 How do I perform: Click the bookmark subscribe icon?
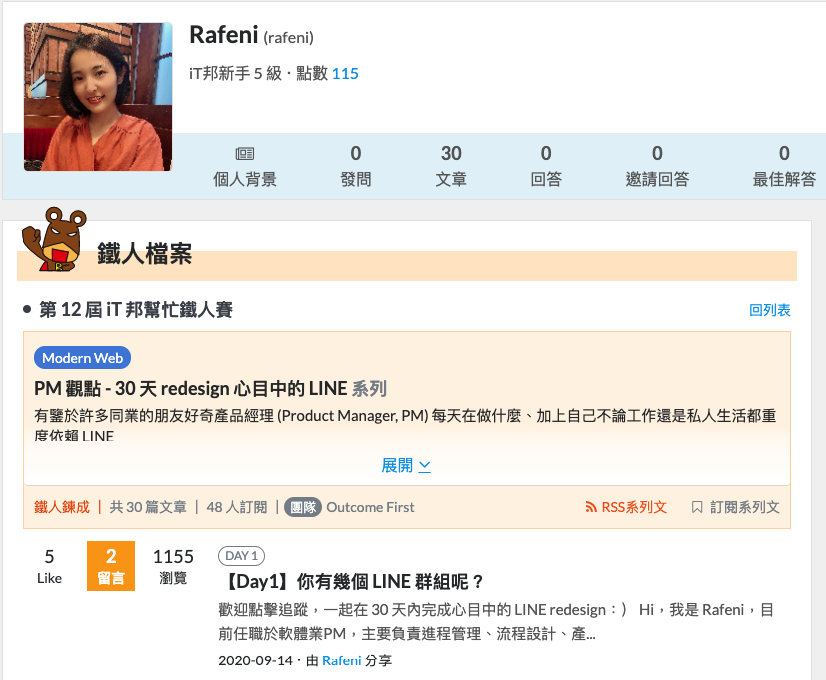pyautogui.click(x=696, y=507)
